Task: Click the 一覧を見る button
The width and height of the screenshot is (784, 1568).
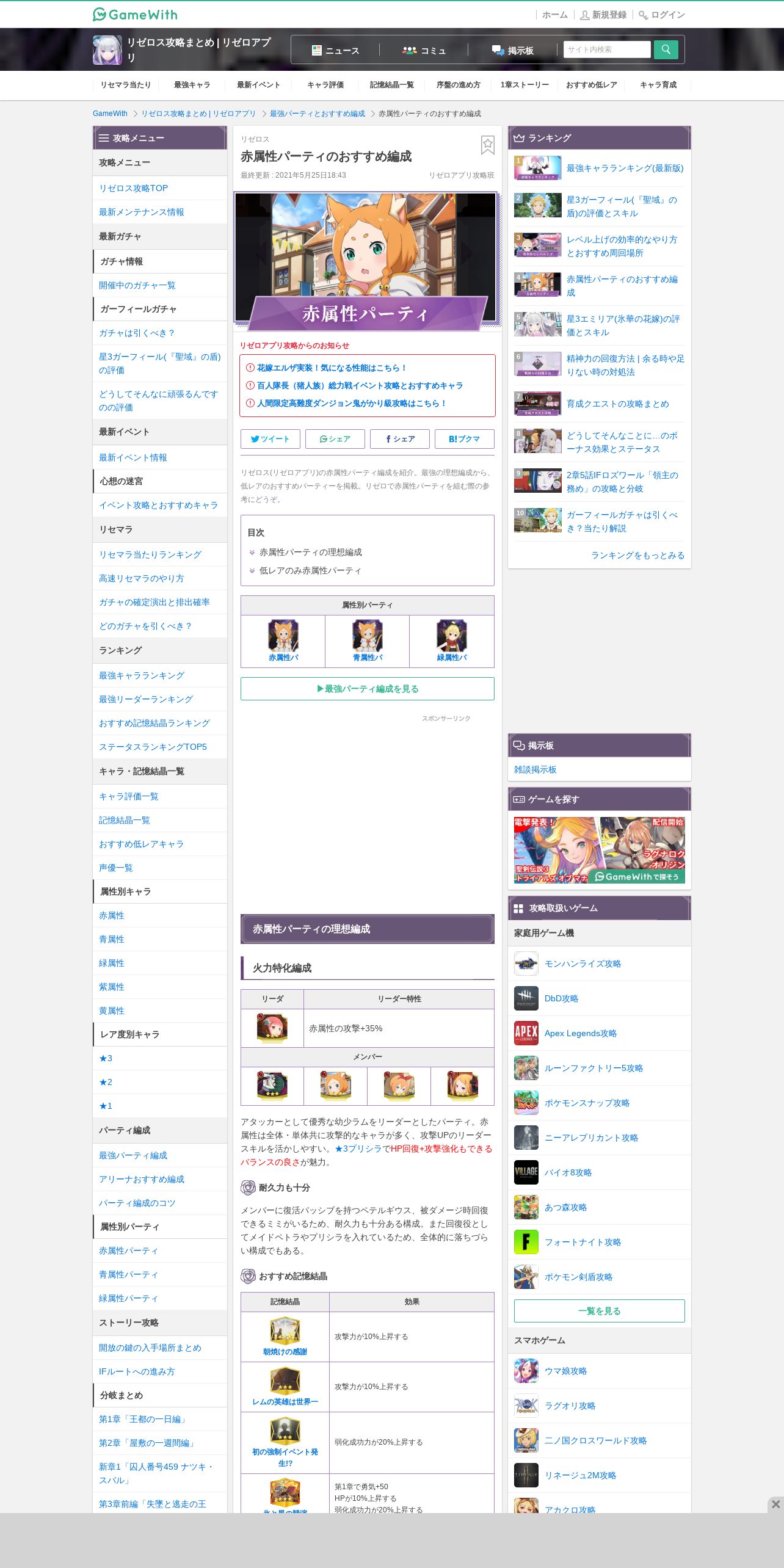Action: 600,1311
